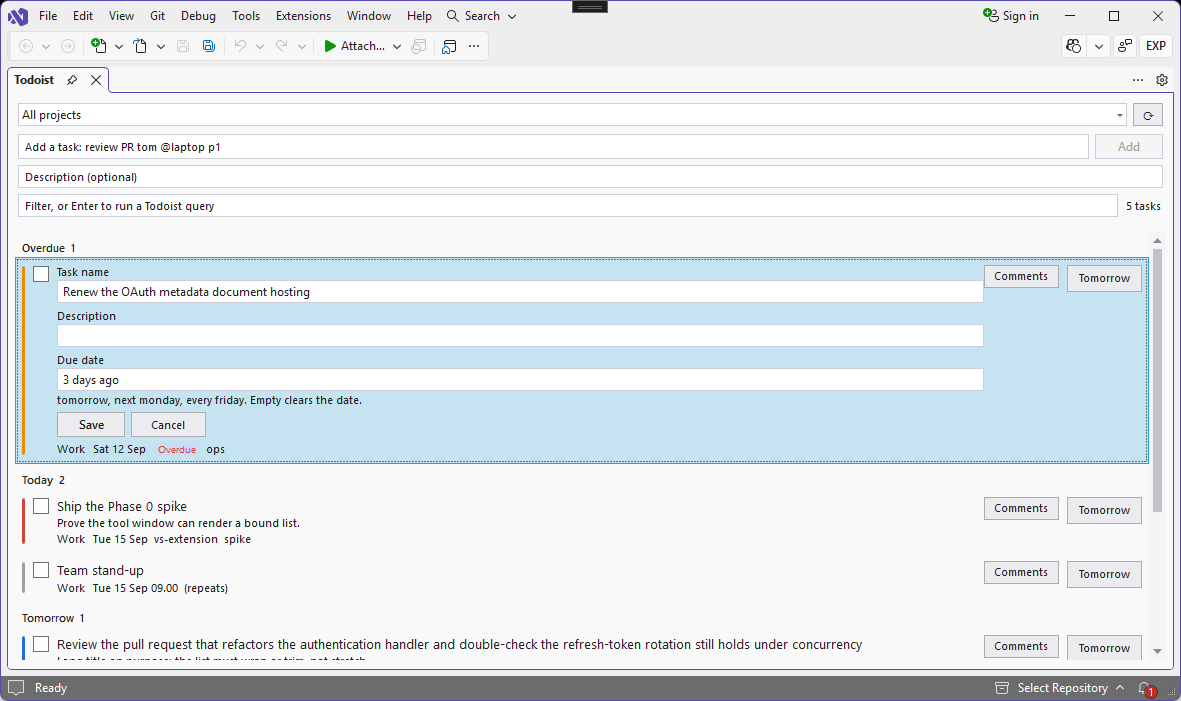The width and height of the screenshot is (1181, 701).
Task: Click the Select Repository icon
Action: (x=1002, y=688)
